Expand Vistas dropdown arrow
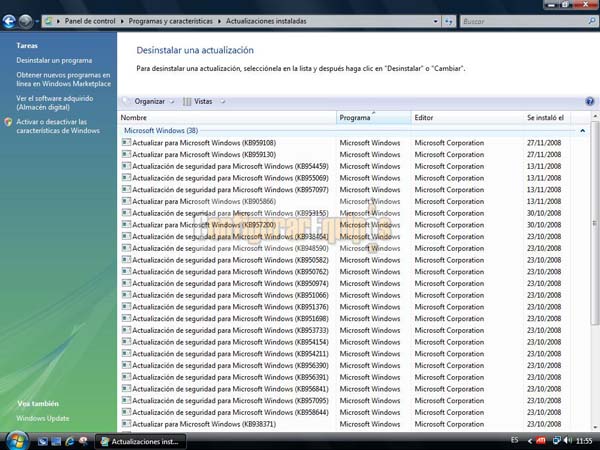Image resolution: width=600 pixels, height=450 pixels. point(222,101)
